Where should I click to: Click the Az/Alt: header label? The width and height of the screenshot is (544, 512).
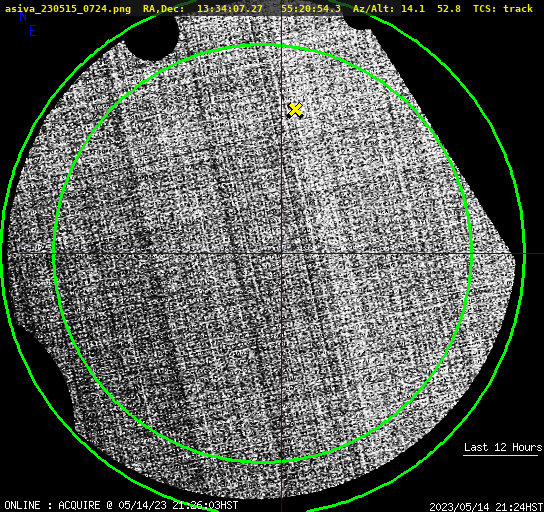(374, 9)
